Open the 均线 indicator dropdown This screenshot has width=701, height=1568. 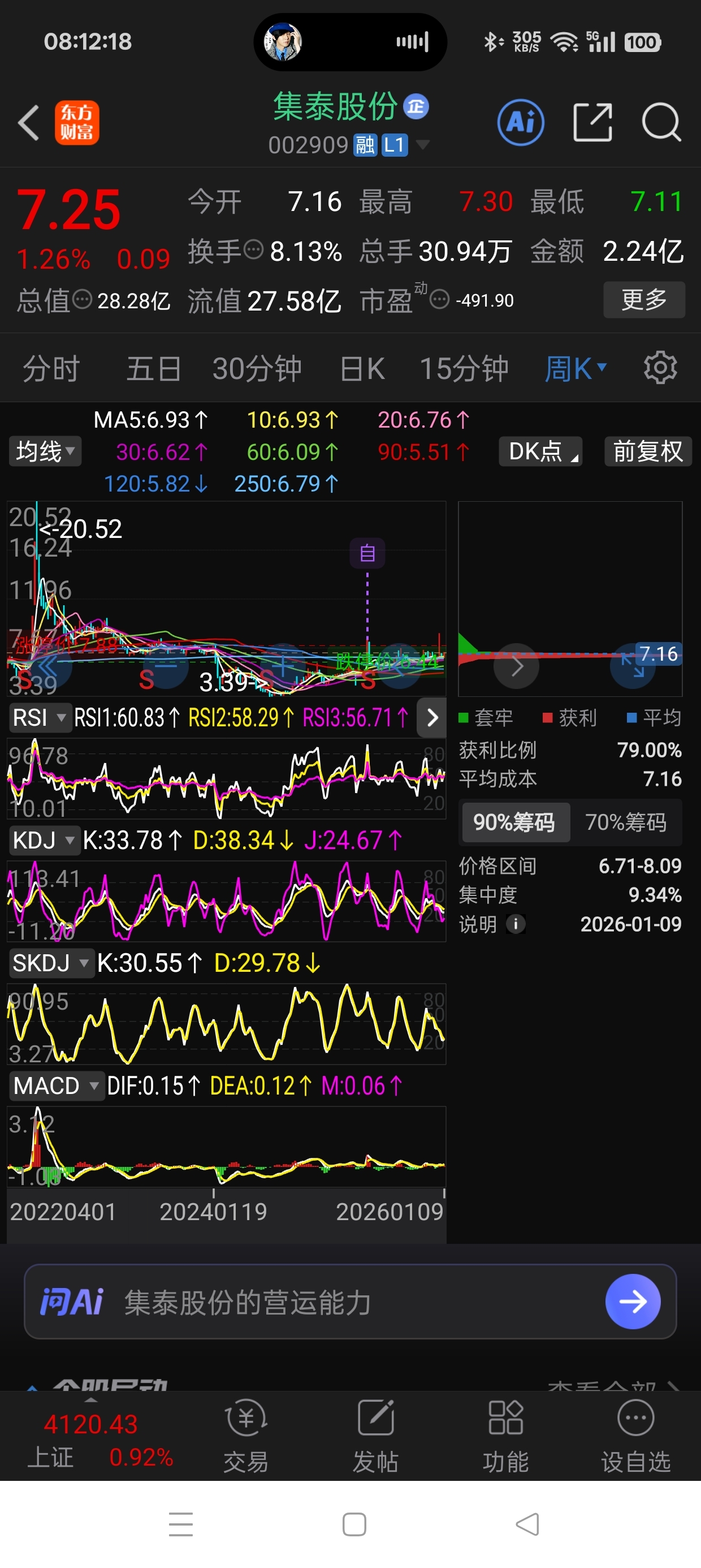point(45,451)
